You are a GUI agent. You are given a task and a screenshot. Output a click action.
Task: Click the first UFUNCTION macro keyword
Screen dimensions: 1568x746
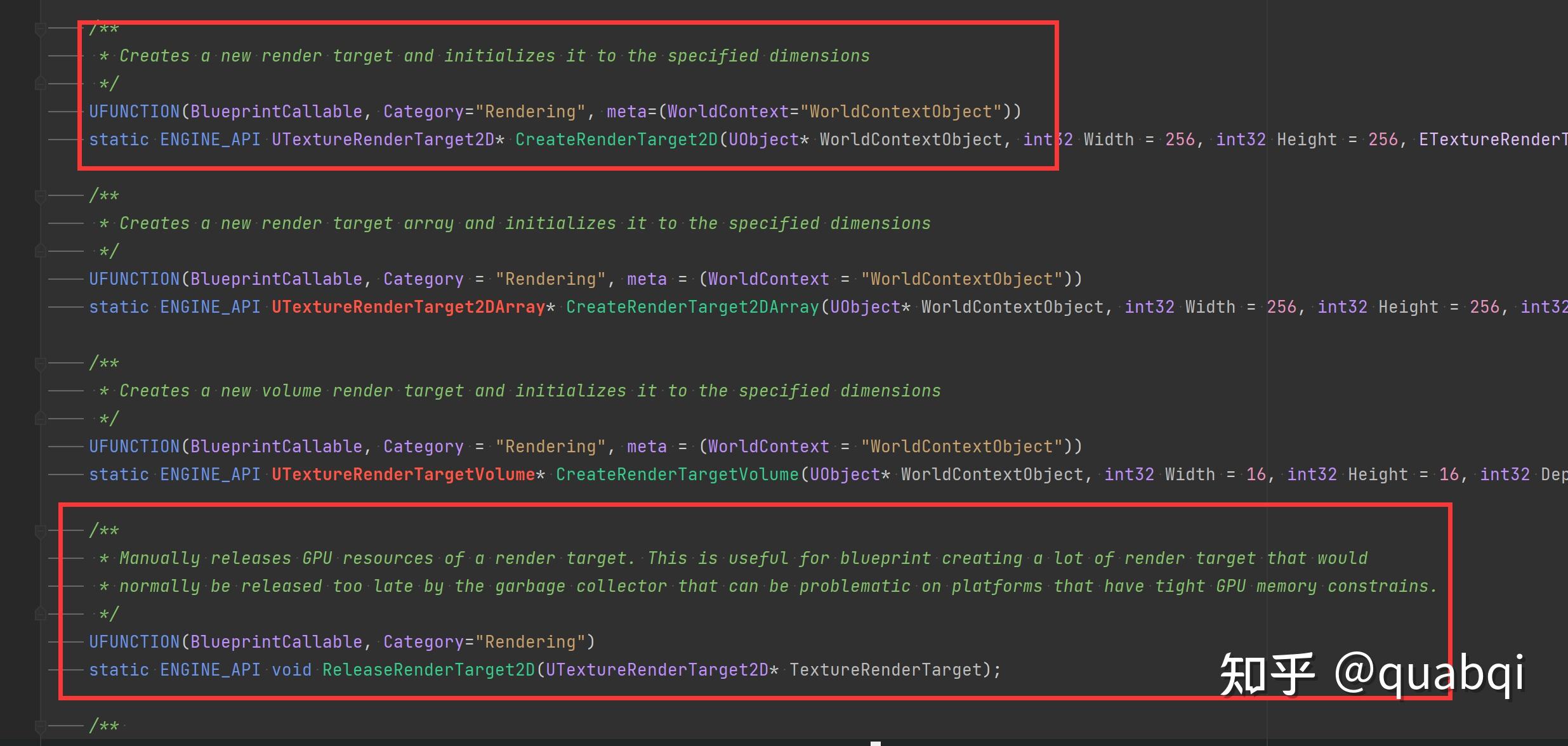pos(134,112)
